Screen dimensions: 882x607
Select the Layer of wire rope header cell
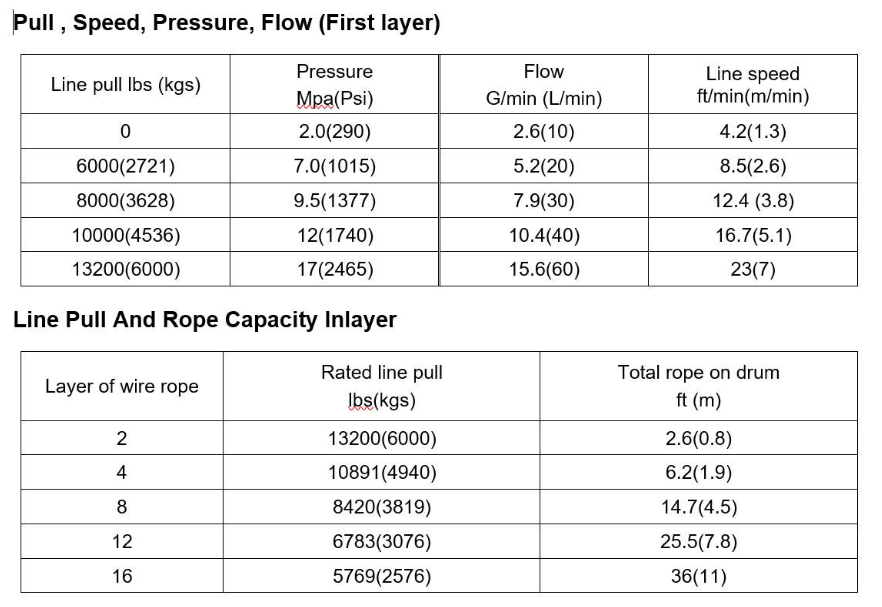[122, 386]
